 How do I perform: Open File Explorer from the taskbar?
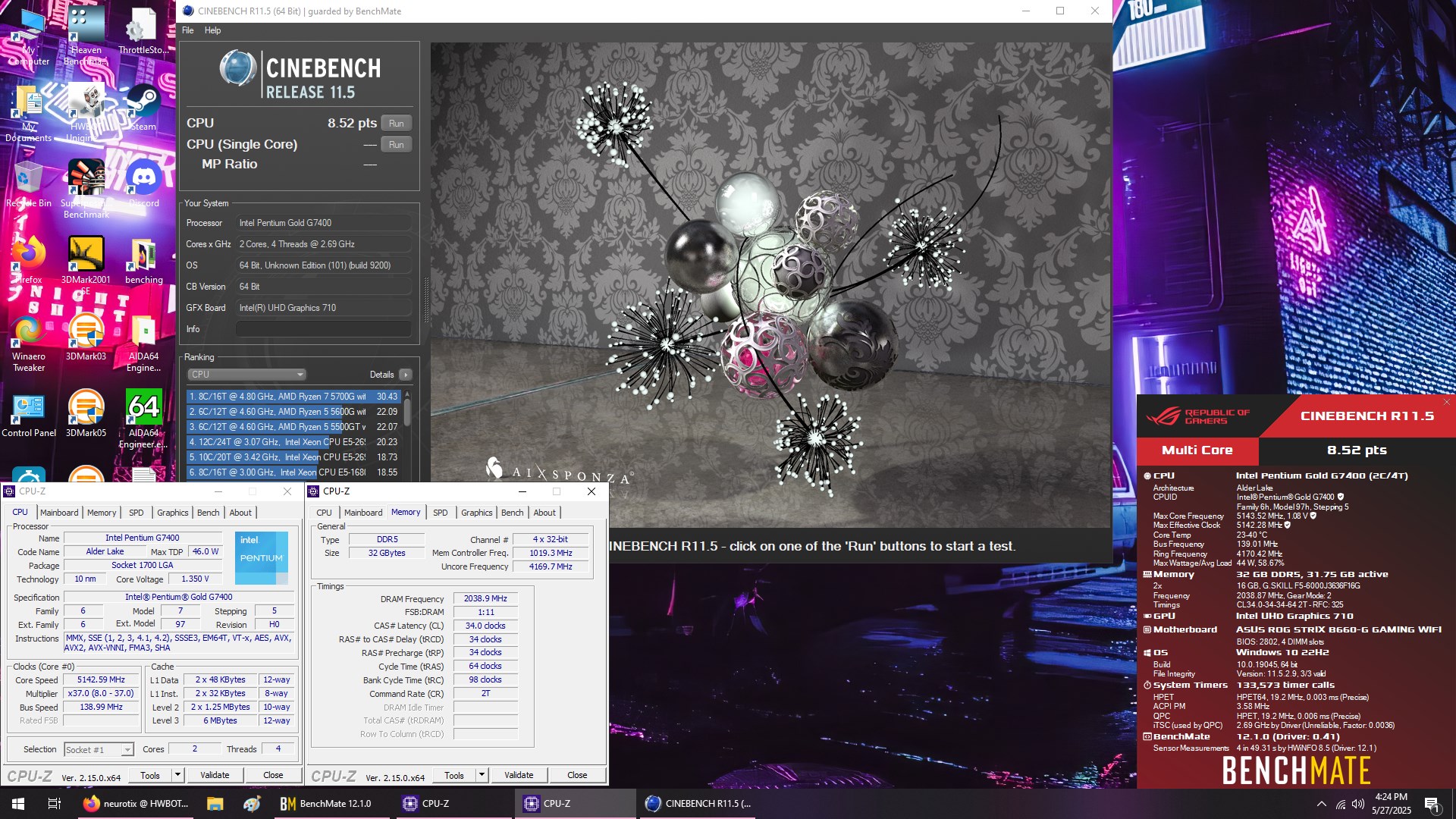pos(215,804)
